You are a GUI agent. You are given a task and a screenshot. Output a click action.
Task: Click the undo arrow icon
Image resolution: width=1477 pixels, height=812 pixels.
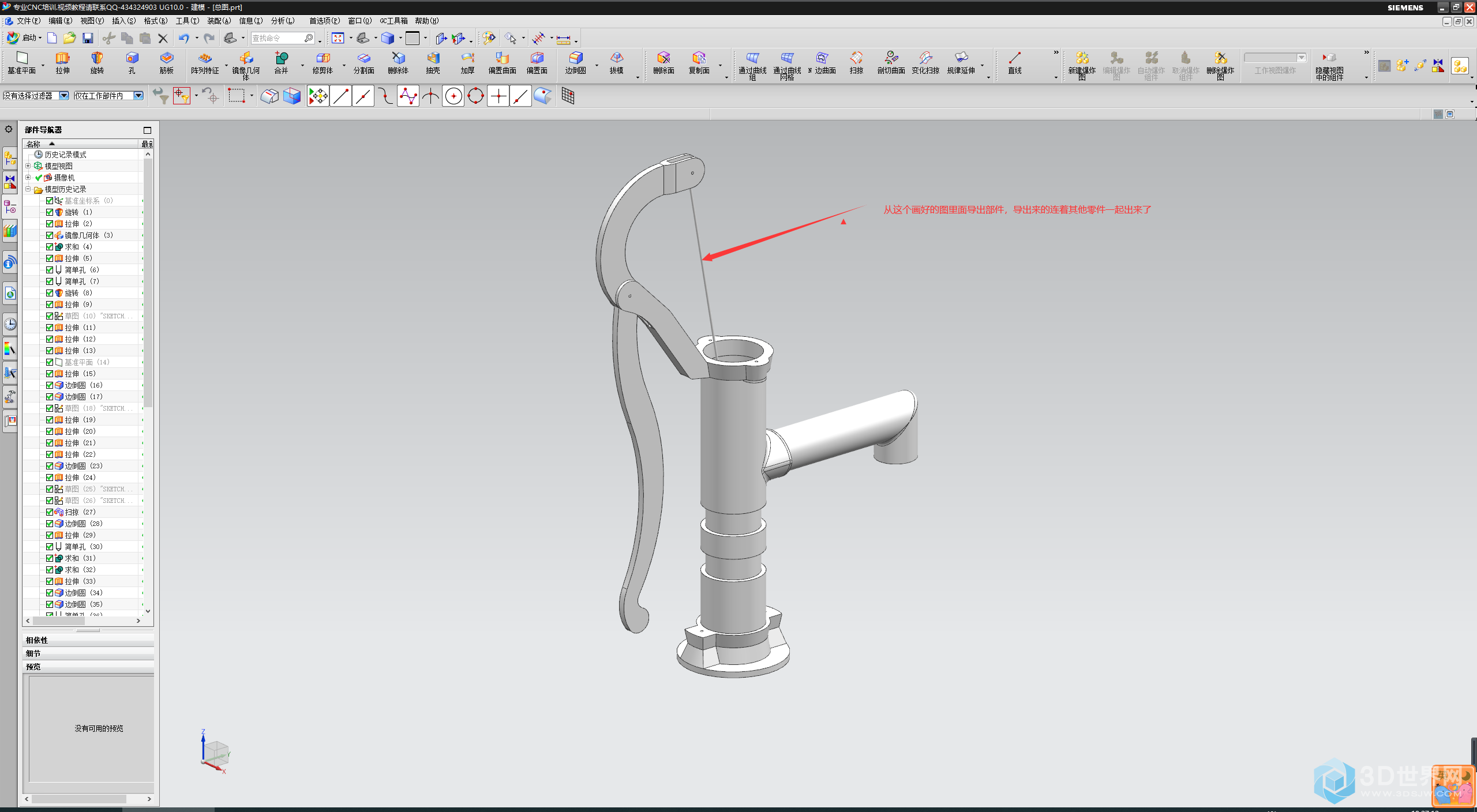(x=183, y=38)
